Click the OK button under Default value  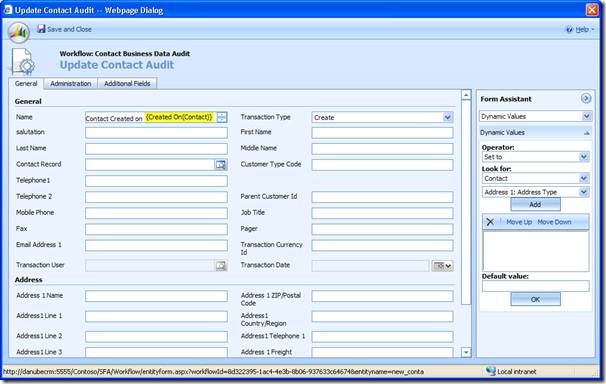pyautogui.click(x=535, y=299)
